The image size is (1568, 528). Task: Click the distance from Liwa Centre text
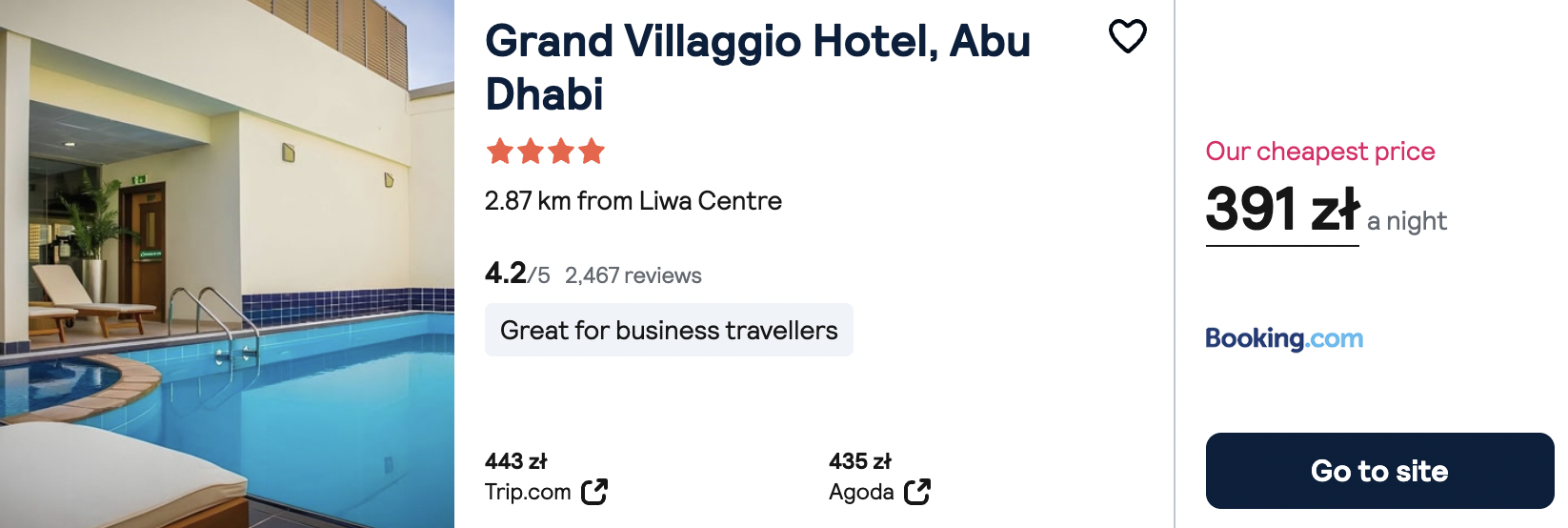tap(633, 201)
